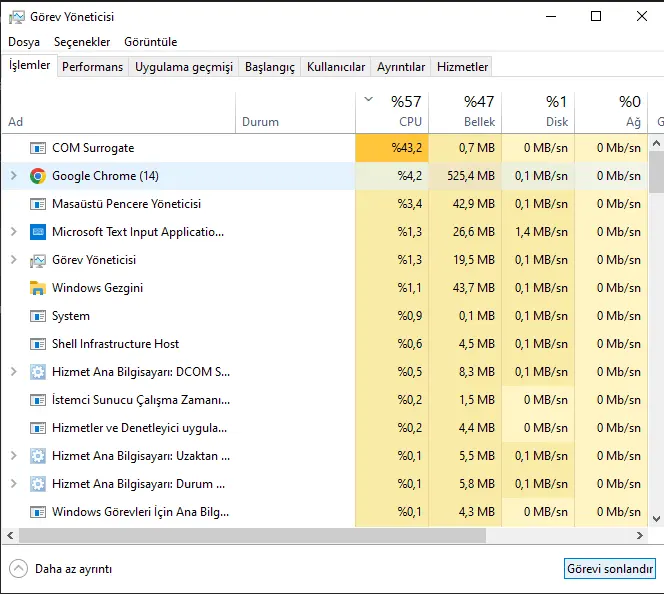This screenshot has width=664, height=594.
Task: Click the horizontal scrollbar right arrow
Action: 640,536
